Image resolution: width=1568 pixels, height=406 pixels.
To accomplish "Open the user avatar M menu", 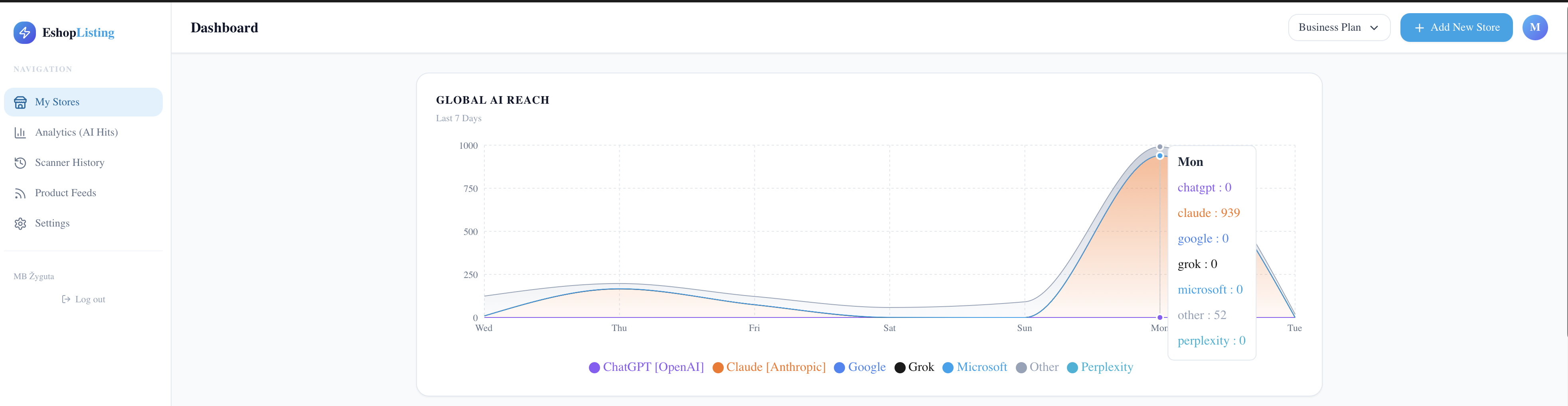I will (x=1534, y=28).
